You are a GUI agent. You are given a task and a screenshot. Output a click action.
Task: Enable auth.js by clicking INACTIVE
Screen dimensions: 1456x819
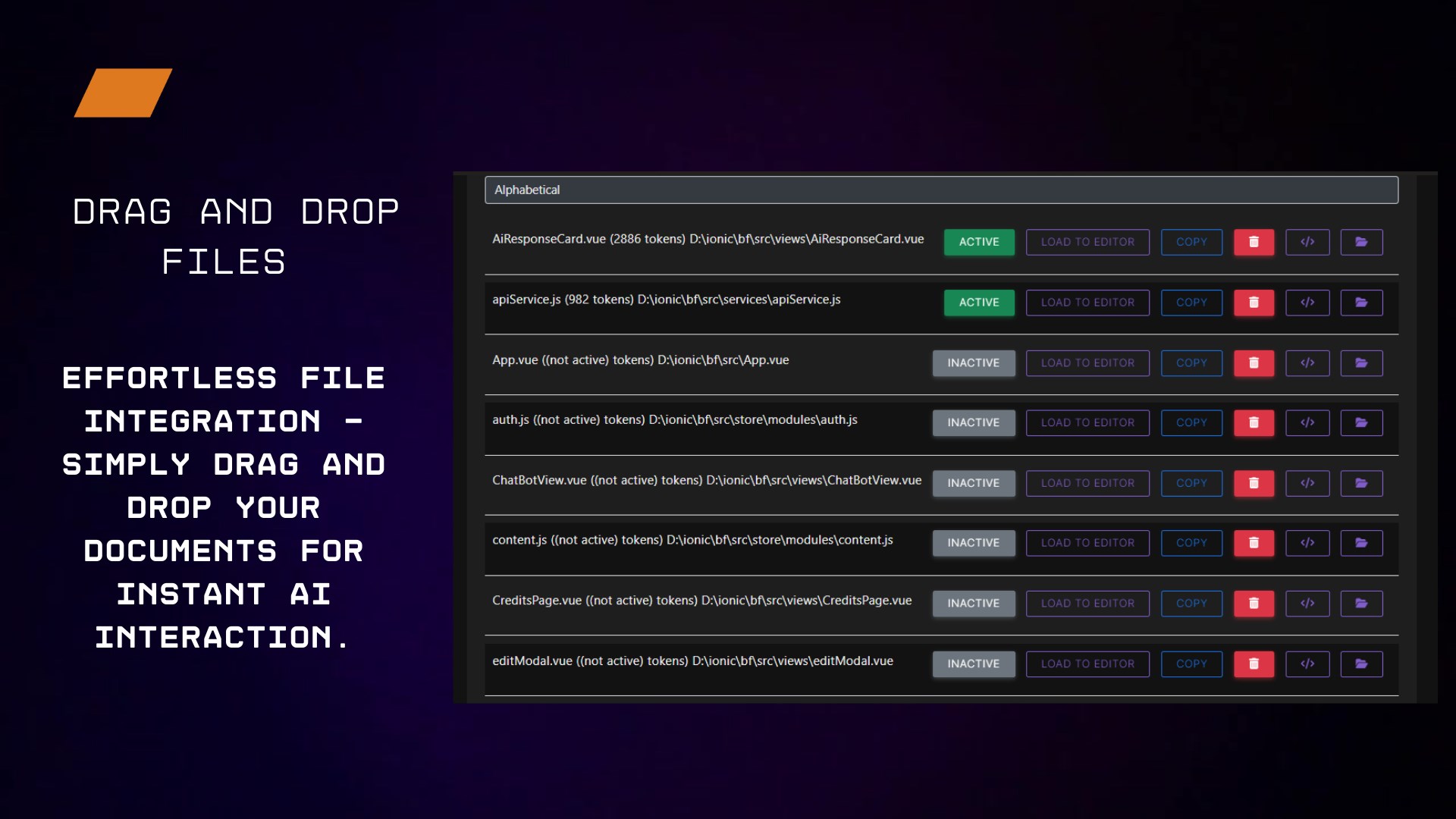pos(973,422)
